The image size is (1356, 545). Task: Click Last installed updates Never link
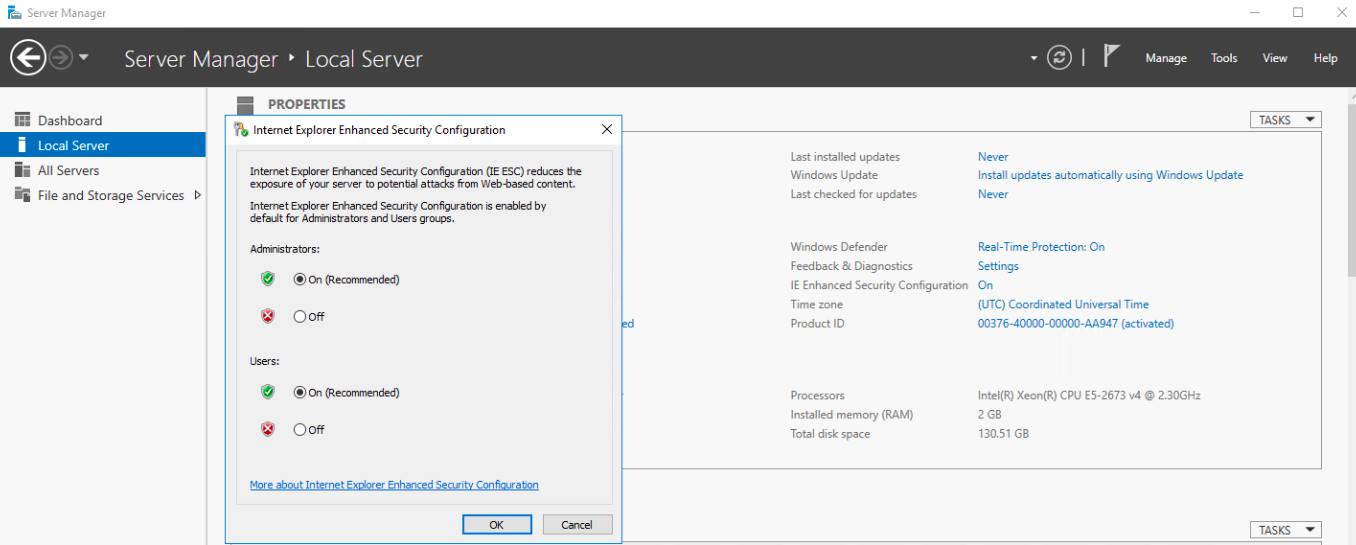click(993, 157)
